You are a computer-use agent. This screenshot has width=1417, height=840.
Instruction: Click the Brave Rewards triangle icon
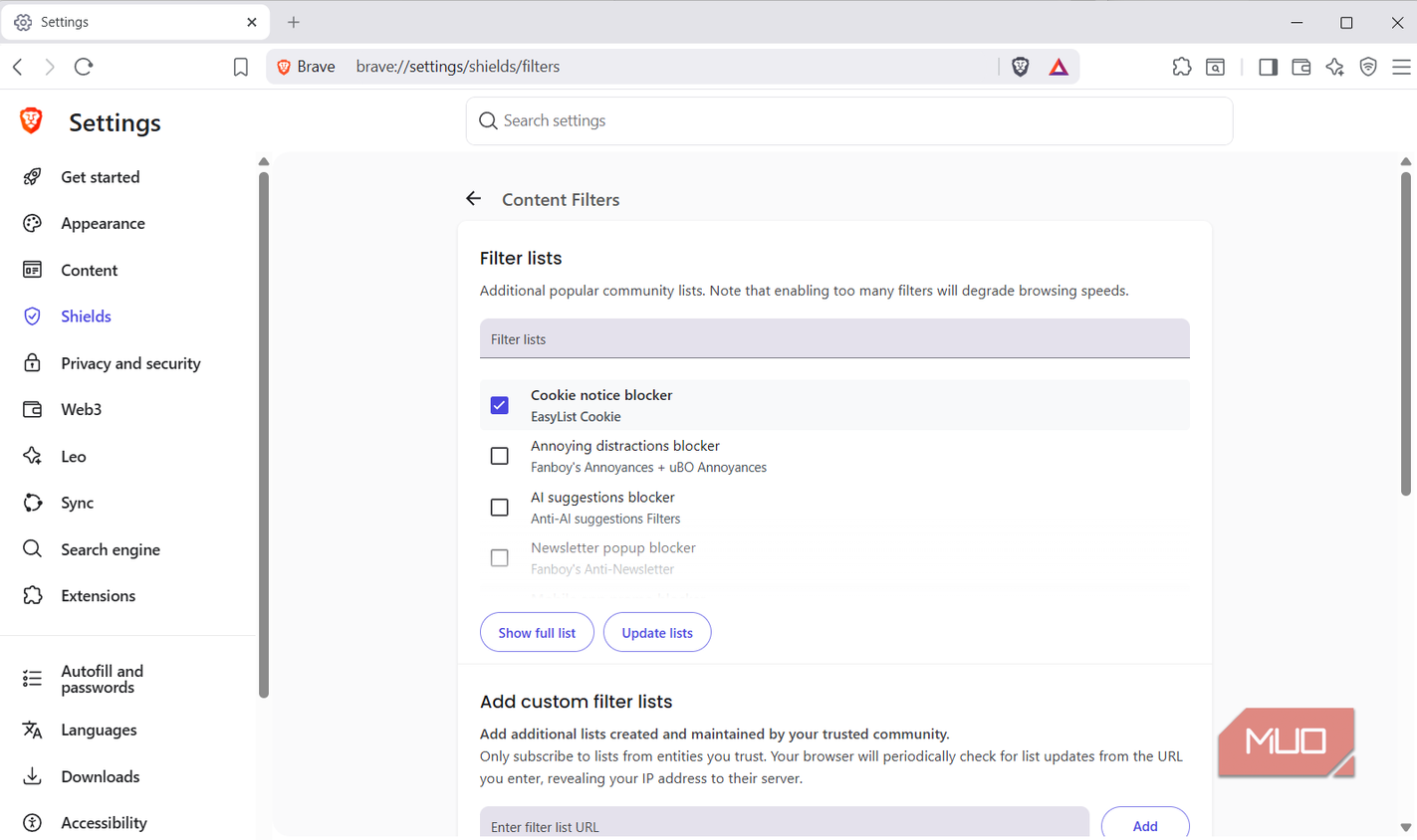(x=1059, y=67)
